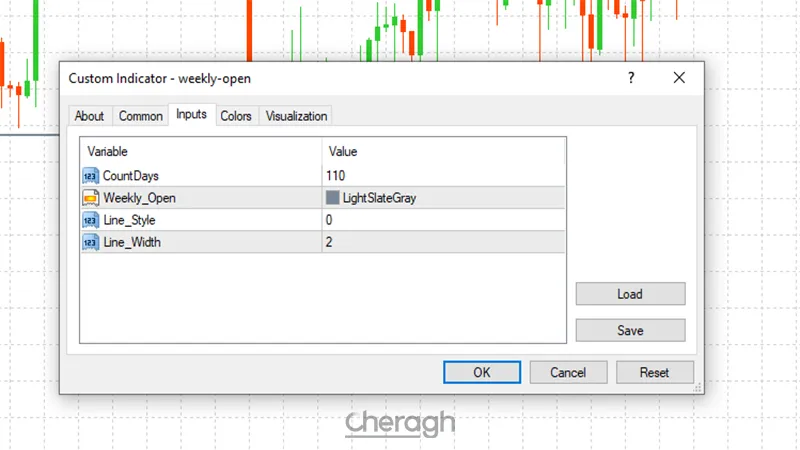Open the Common tab
The width and height of the screenshot is (800, 450).
click(141, 116)
